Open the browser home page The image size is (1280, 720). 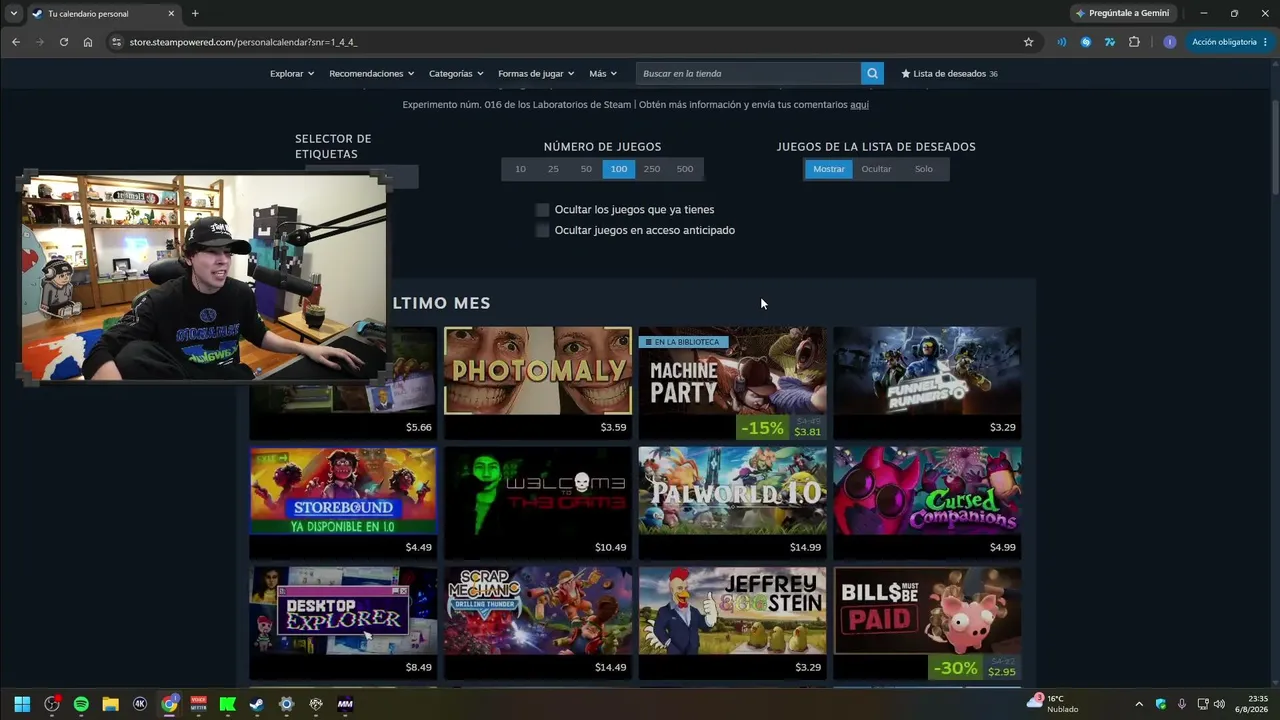[88, 42]
